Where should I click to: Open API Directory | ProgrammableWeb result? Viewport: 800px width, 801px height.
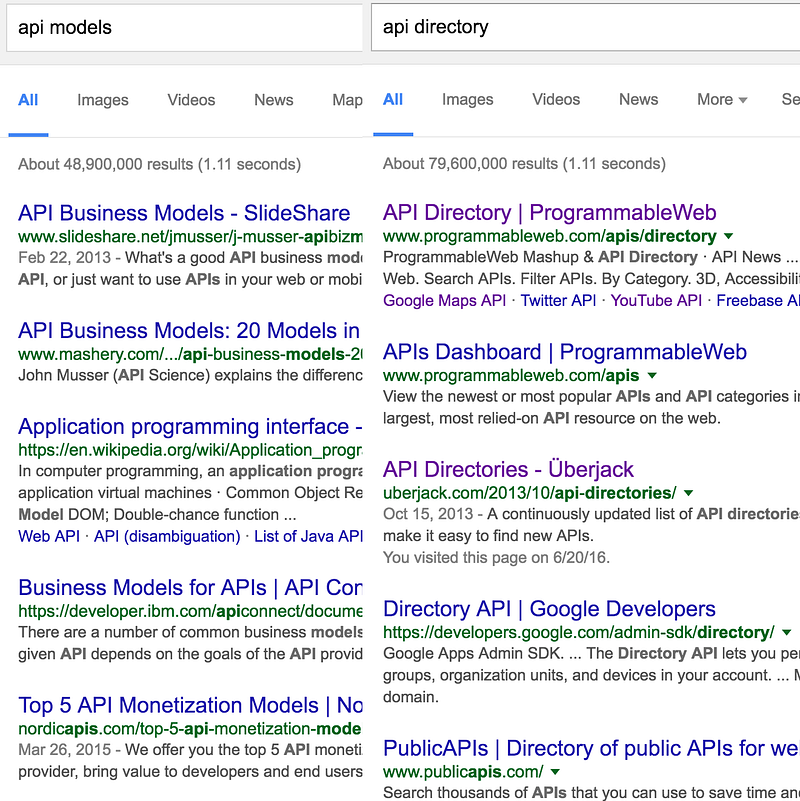pyautogui.click(x=550, y=212)
